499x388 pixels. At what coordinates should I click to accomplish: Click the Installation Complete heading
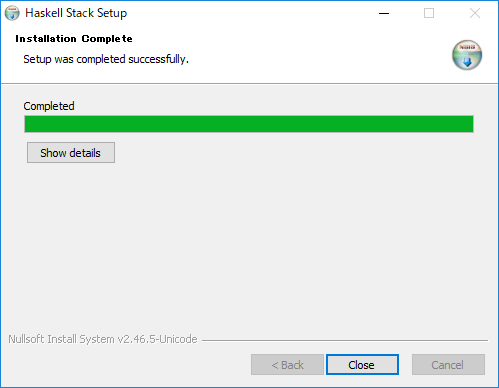(x=74, y=39)
